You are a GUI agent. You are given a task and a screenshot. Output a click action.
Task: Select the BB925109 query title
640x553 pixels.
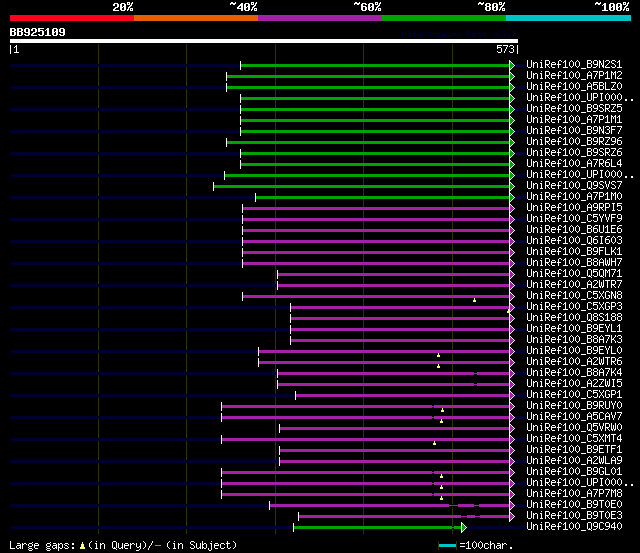tap(38, 32)
